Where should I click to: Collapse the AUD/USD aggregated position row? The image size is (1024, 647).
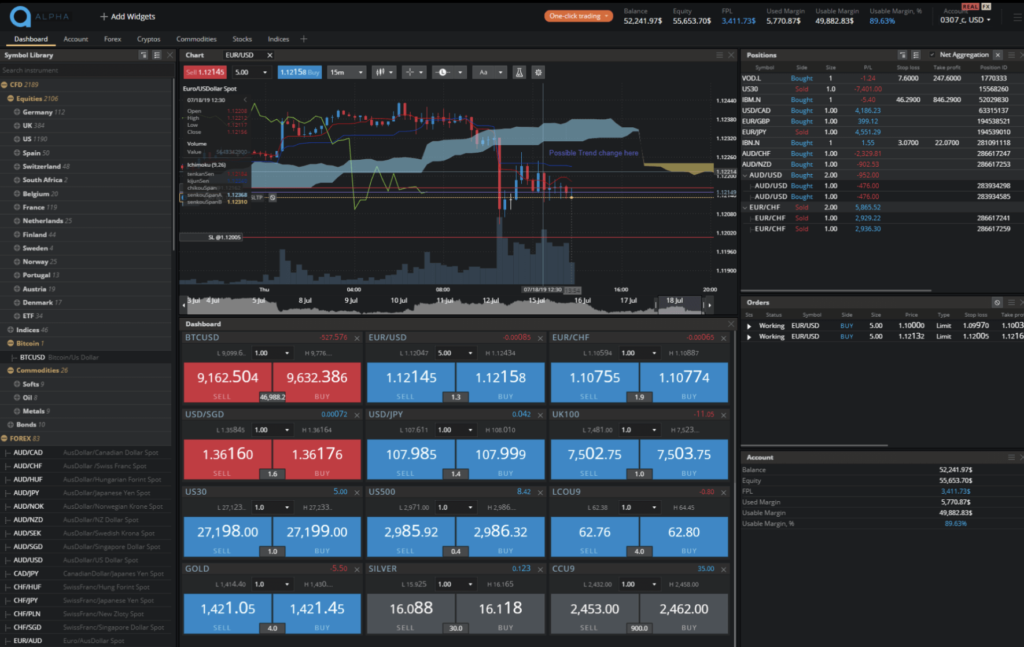tap(745, 175)
